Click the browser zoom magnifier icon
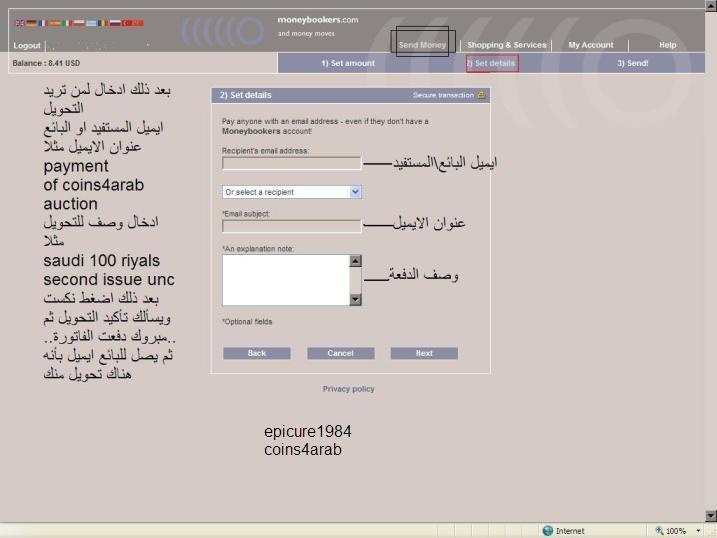The width and height of the screenshot is (717, 538). [659, 531]
